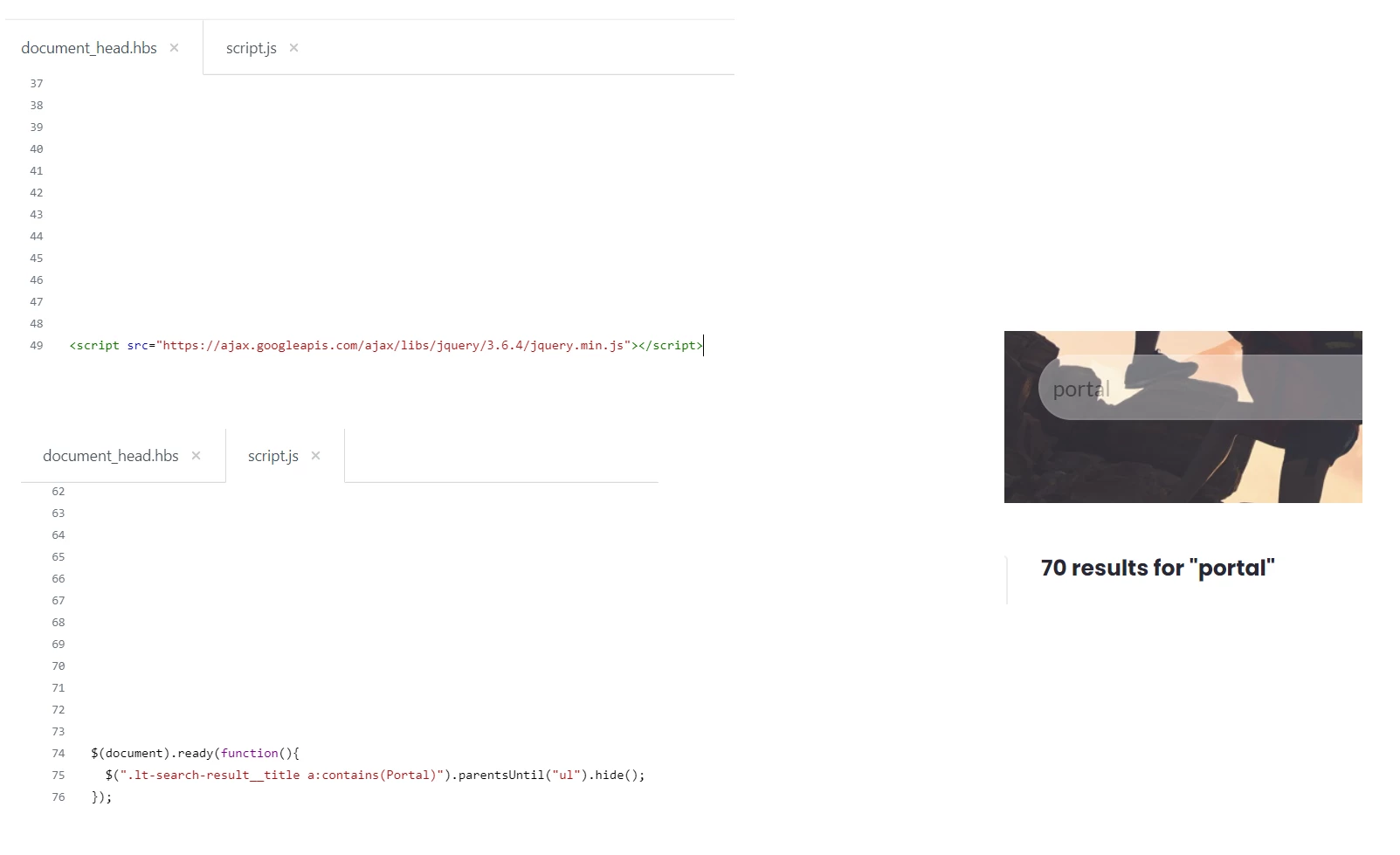1400x855 pixels.
Task: Click the 70 results for "portal" heading
Action: [1157, 569]
